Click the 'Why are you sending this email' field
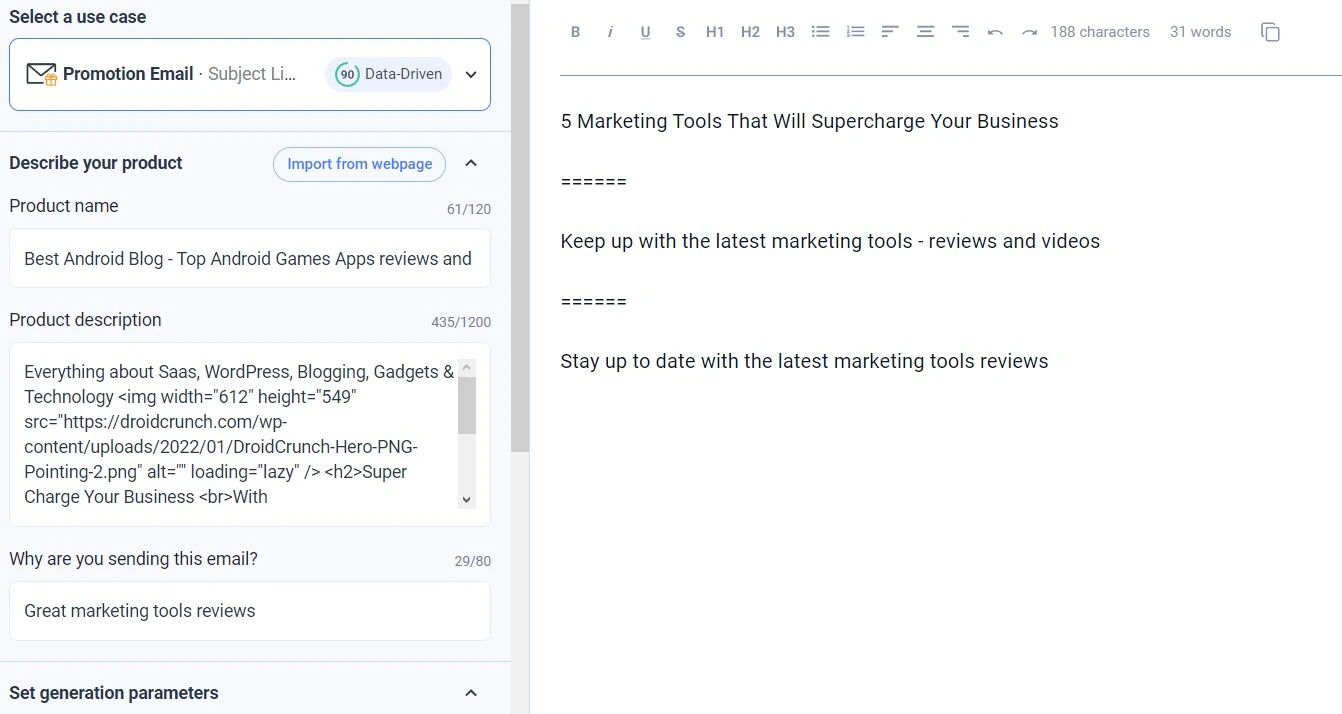This screenshot has width=1342, height=714. (x=250, y=611)
